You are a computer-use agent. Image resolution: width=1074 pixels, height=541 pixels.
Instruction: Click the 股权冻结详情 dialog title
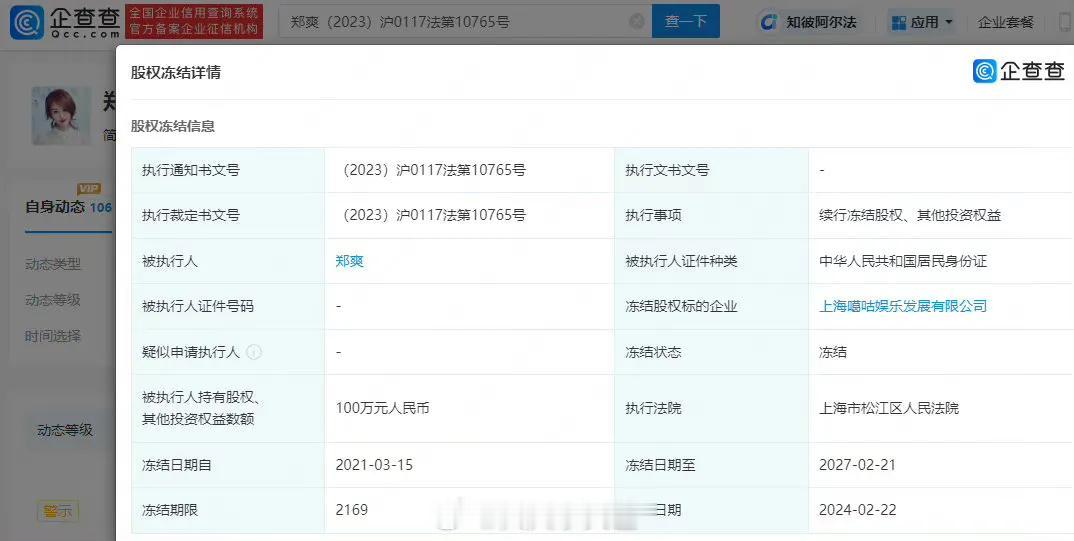click(176, 73)
